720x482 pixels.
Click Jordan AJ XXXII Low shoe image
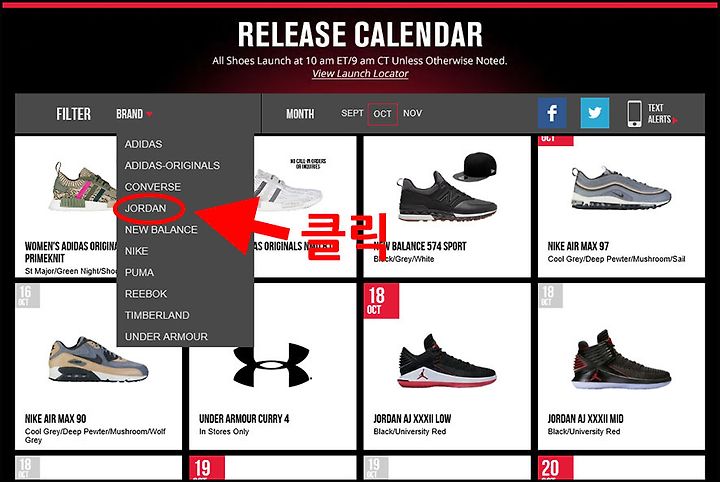point(446,362)
